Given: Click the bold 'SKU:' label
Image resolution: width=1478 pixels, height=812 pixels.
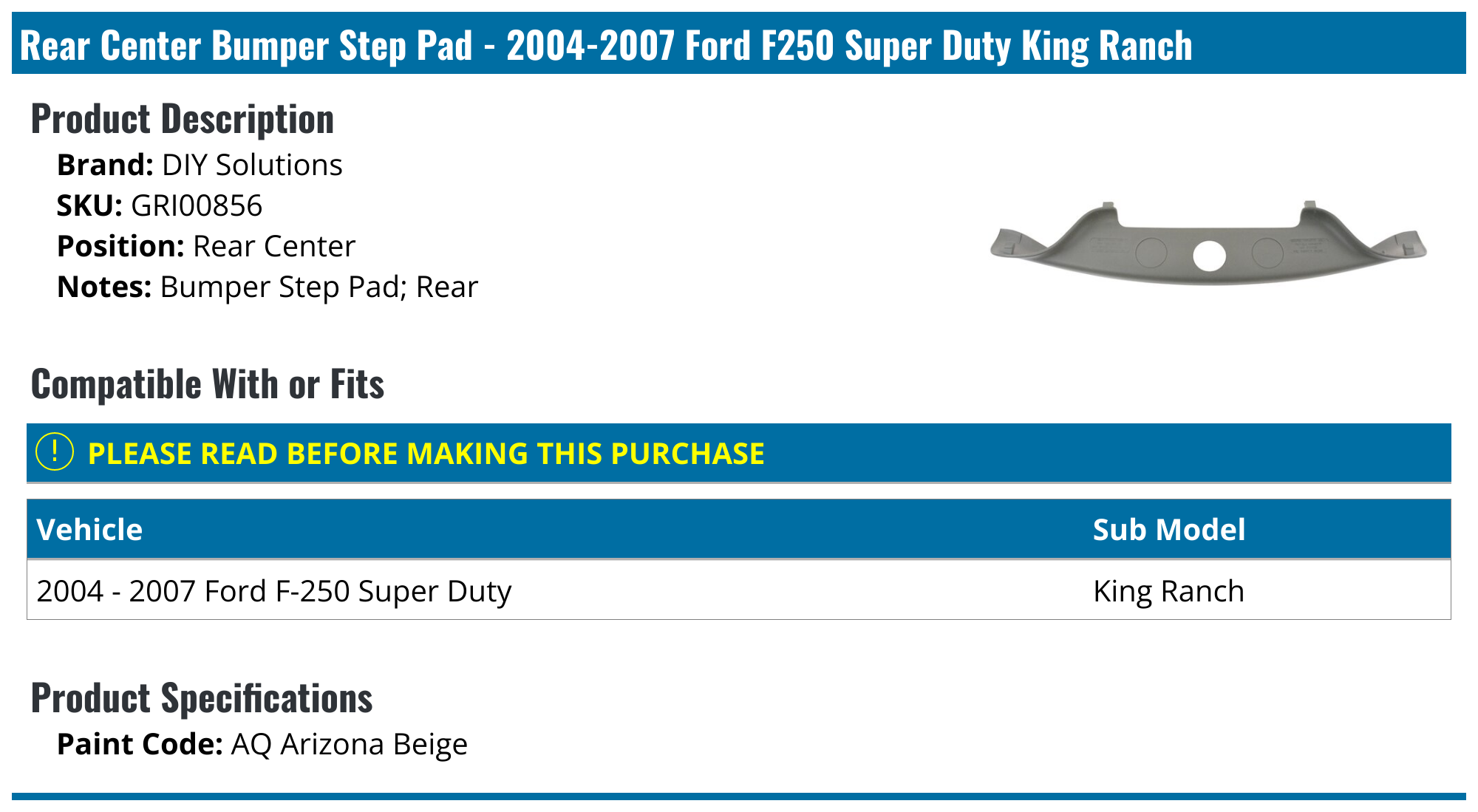Looking at the screenshot, I should (x=89, y=205).
